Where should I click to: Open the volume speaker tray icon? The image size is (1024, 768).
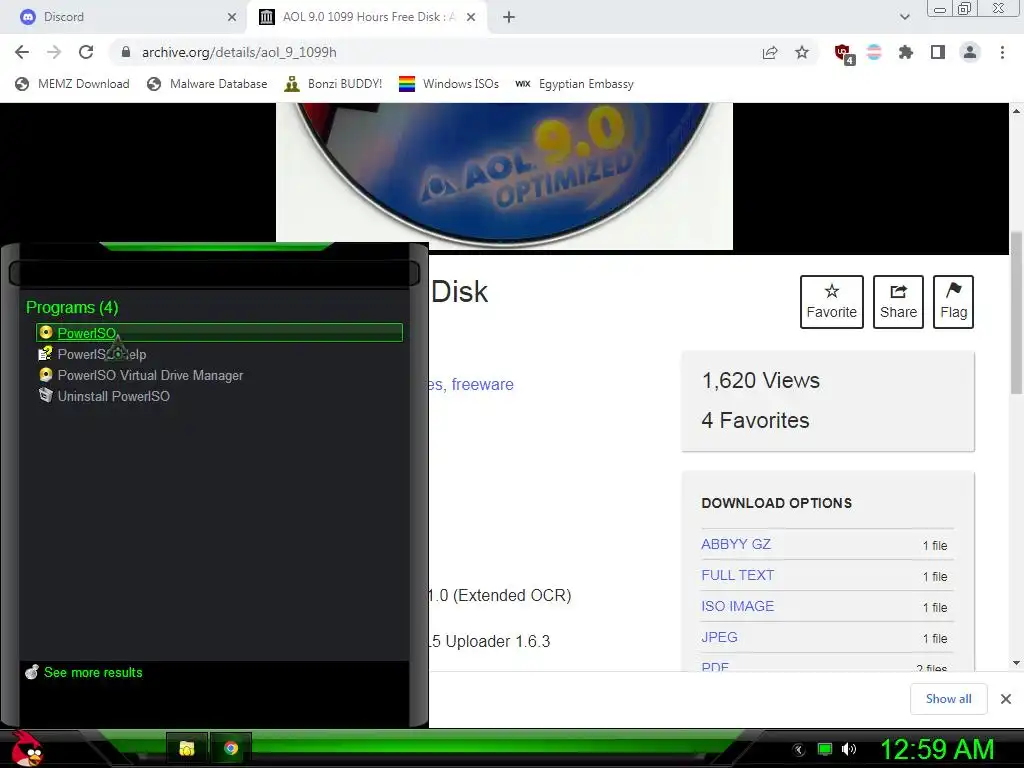click(x=849, y=749)
